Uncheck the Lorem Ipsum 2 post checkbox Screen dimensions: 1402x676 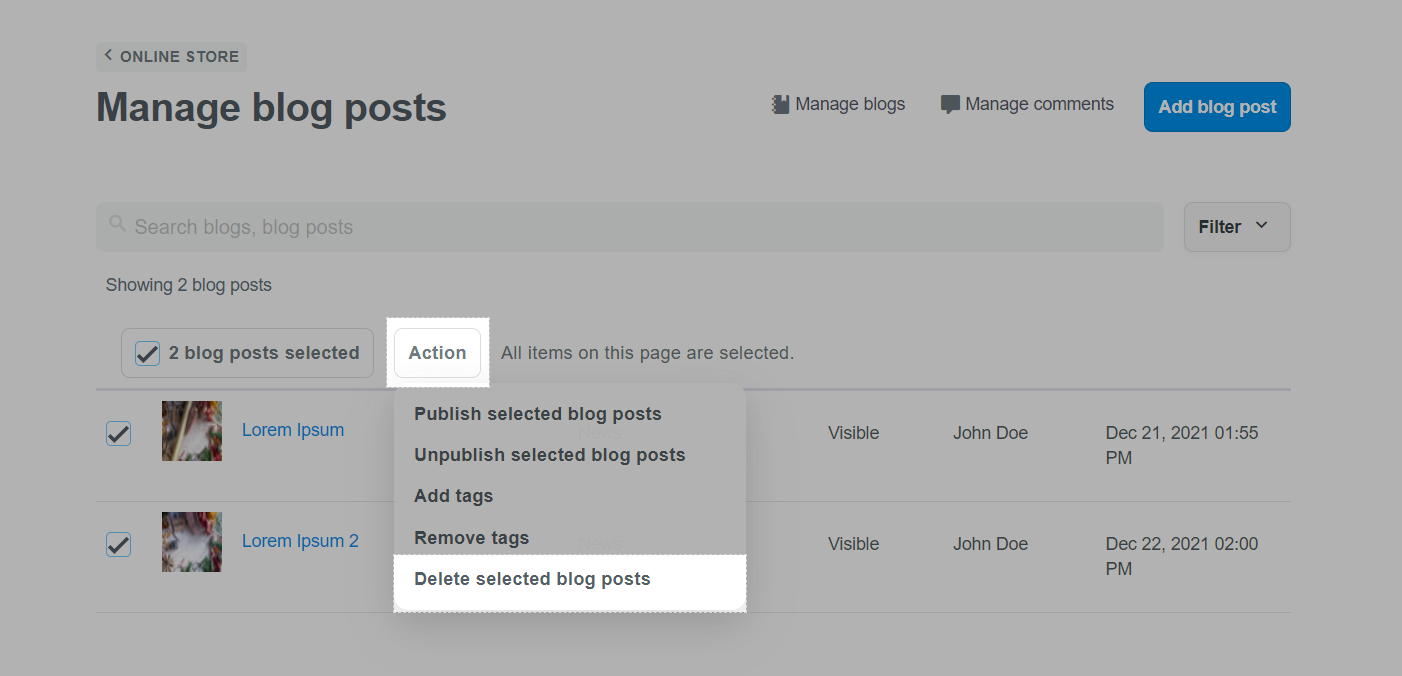pyautogui.click(x=118, y=544)
